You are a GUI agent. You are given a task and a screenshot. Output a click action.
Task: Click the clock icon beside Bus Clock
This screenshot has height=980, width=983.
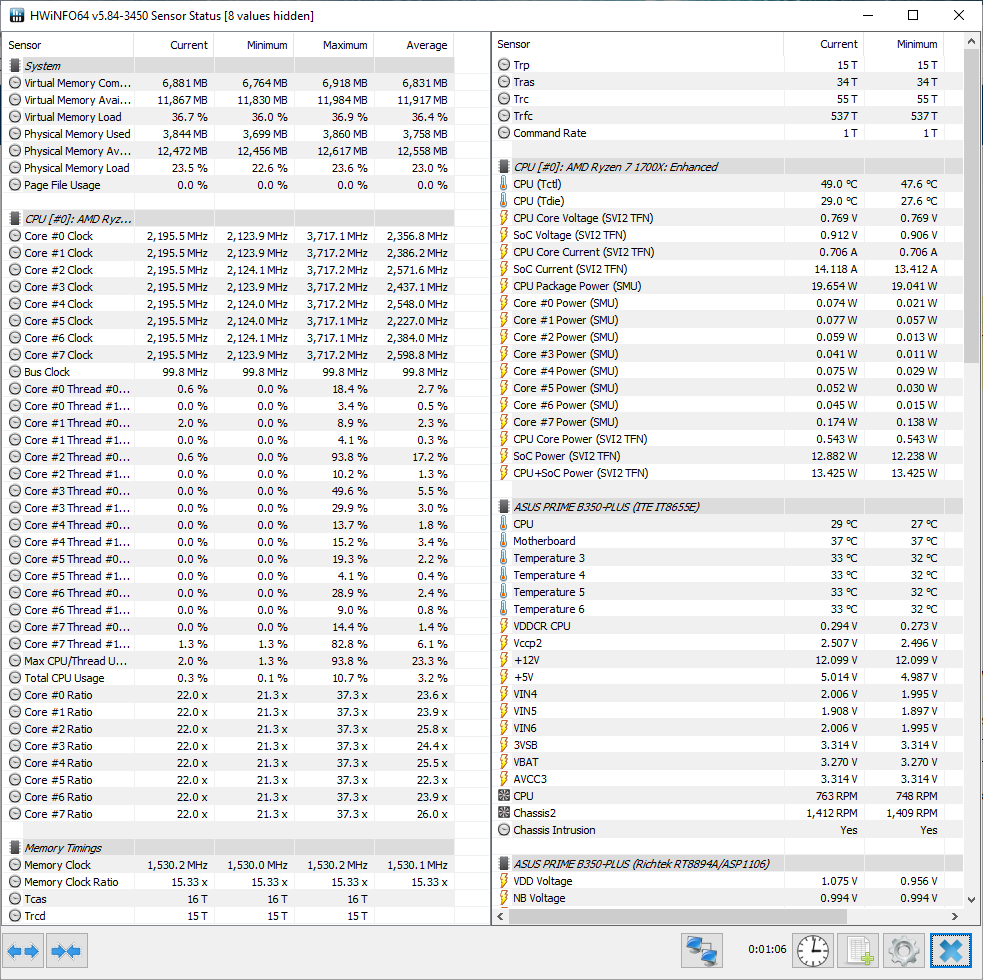[15, 371]
